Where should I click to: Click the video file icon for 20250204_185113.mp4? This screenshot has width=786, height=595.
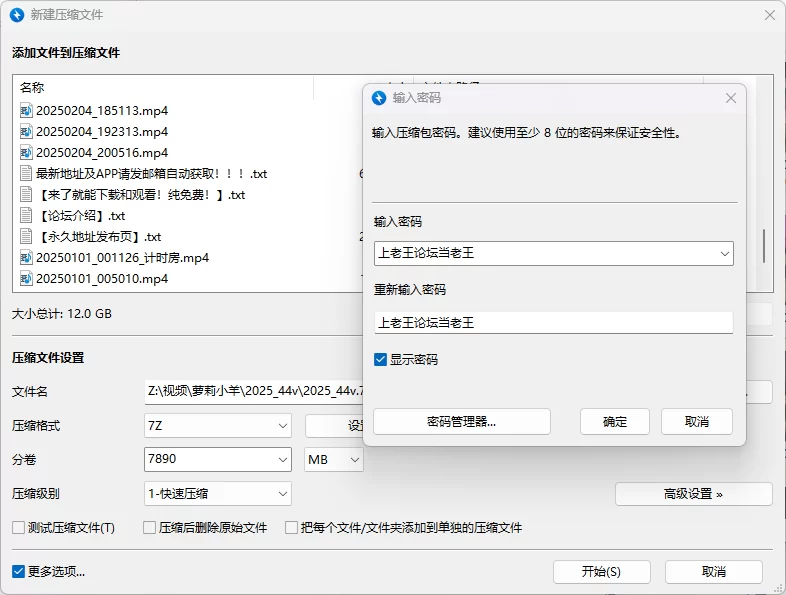click(26, 110)
